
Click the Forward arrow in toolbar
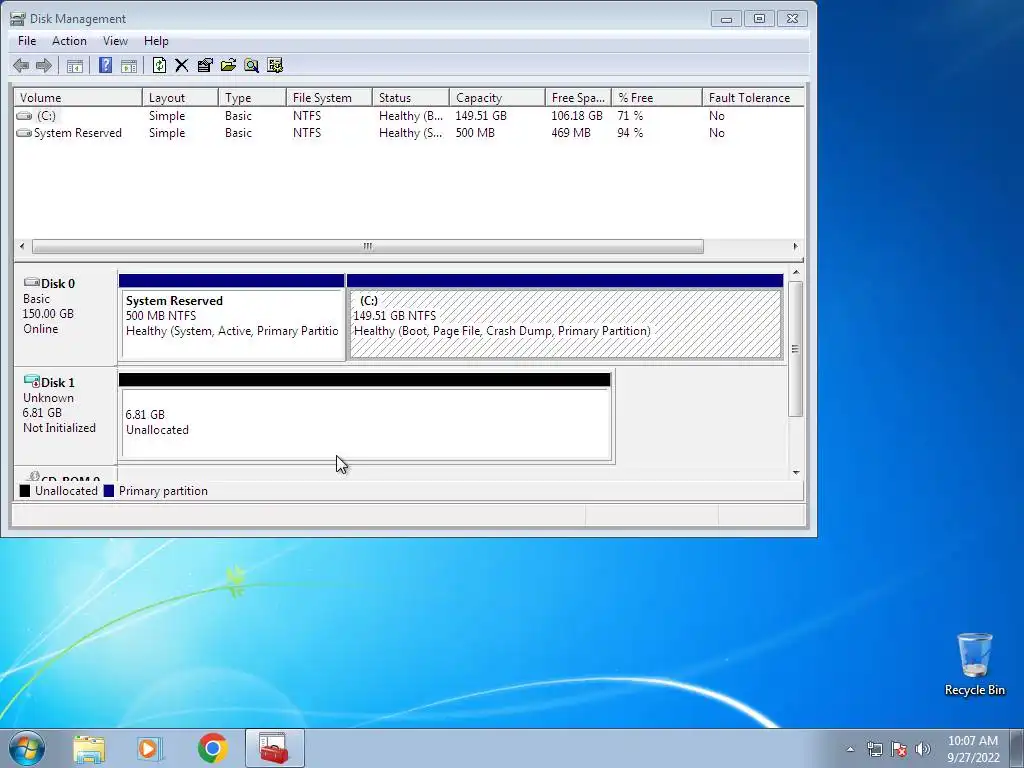tap(44, 65)
